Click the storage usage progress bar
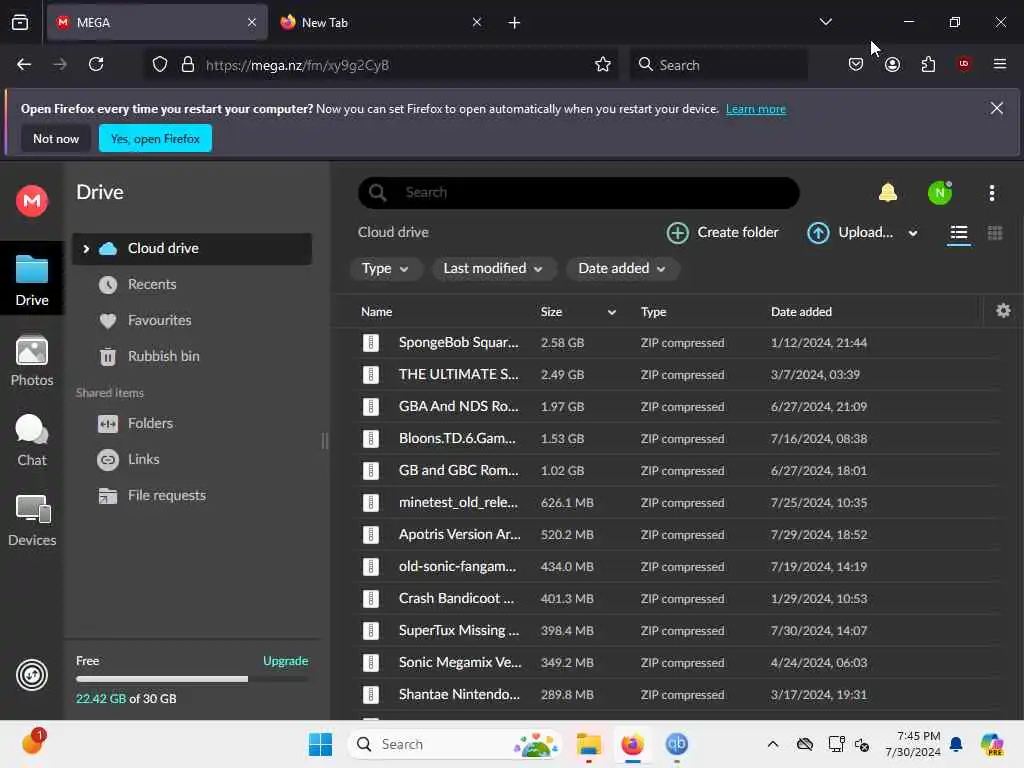This screenshot has height=768, width=1024. [x=192, y=679]
